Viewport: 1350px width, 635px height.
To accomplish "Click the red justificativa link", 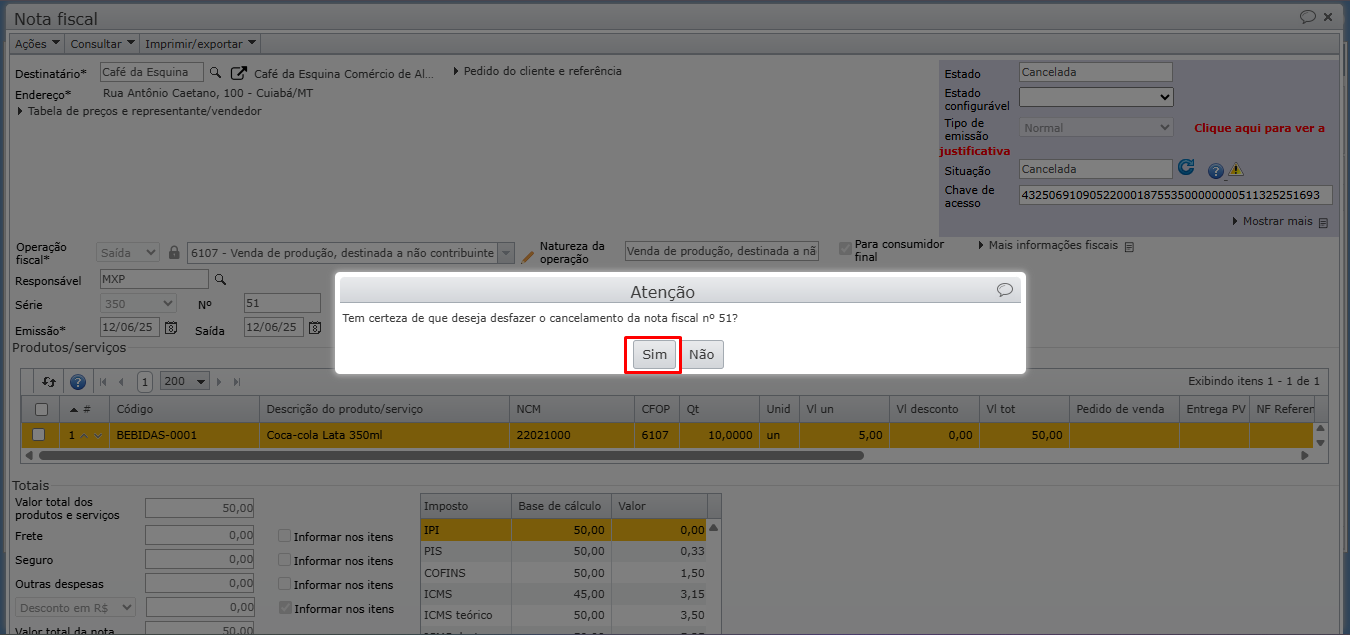I will tap(975, 151).
